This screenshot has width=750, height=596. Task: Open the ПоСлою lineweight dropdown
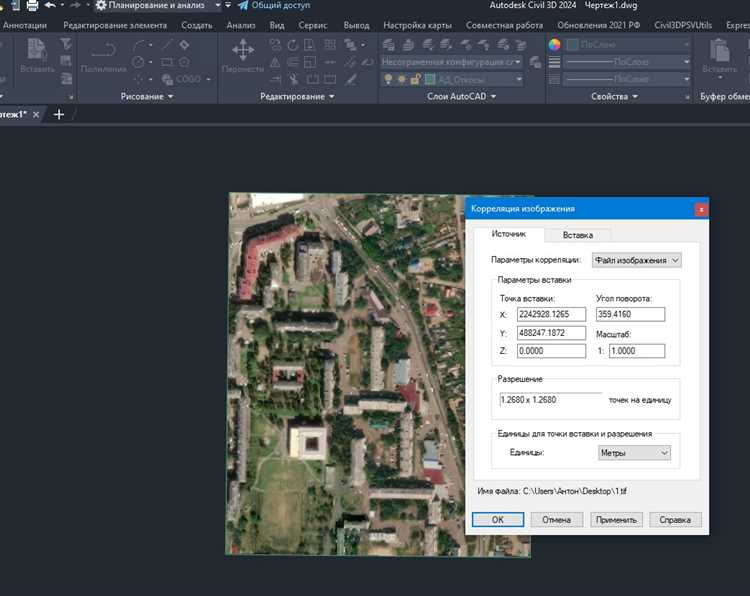point(628,62)
